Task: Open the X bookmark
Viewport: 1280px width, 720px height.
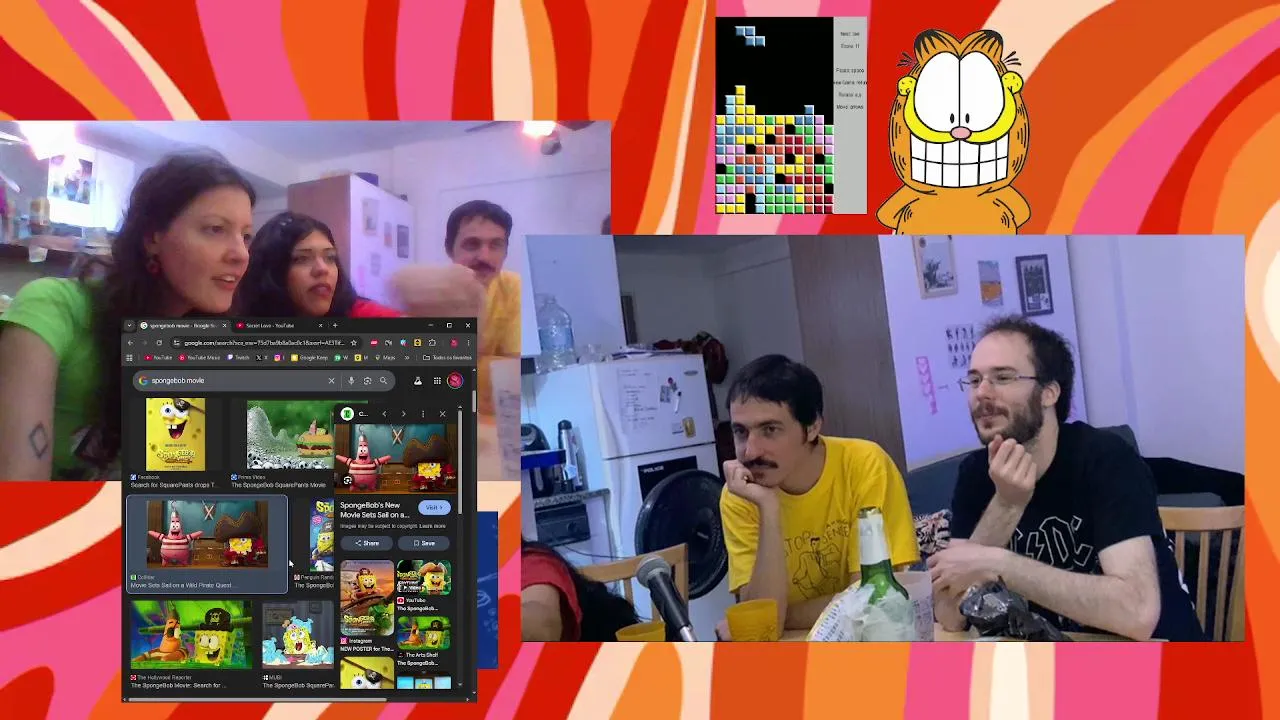Action: tap(261, 358)
